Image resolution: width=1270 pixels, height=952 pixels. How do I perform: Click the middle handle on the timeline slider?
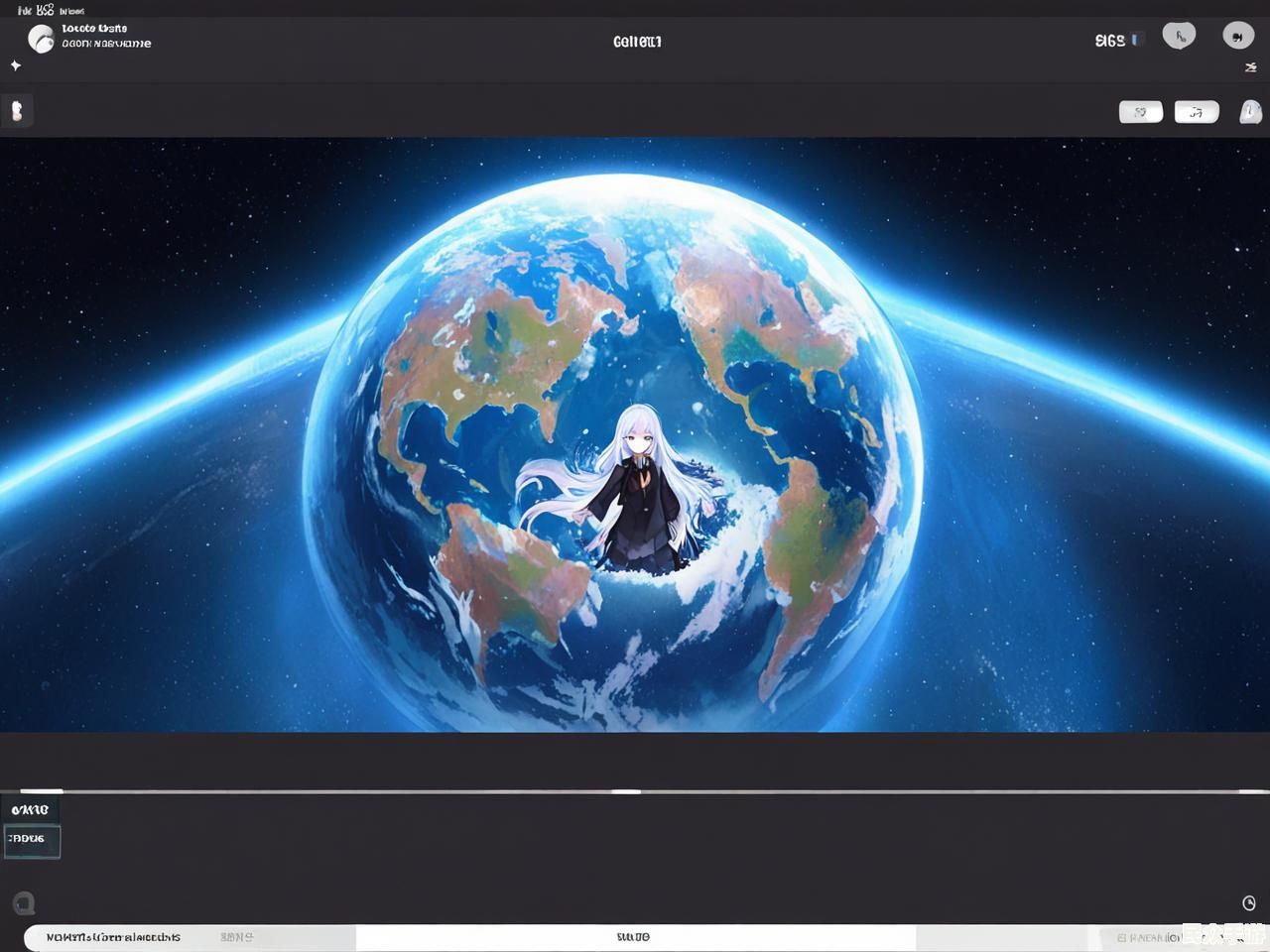tap(626, 791)
